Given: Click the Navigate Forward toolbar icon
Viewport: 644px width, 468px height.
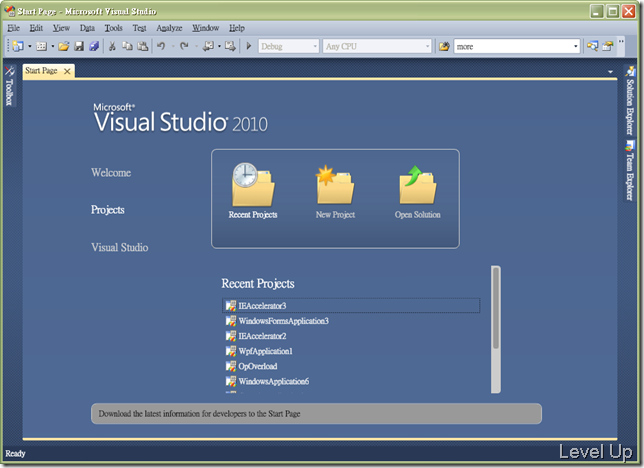Looking at the screenshot, I should (x=230, y=46).
